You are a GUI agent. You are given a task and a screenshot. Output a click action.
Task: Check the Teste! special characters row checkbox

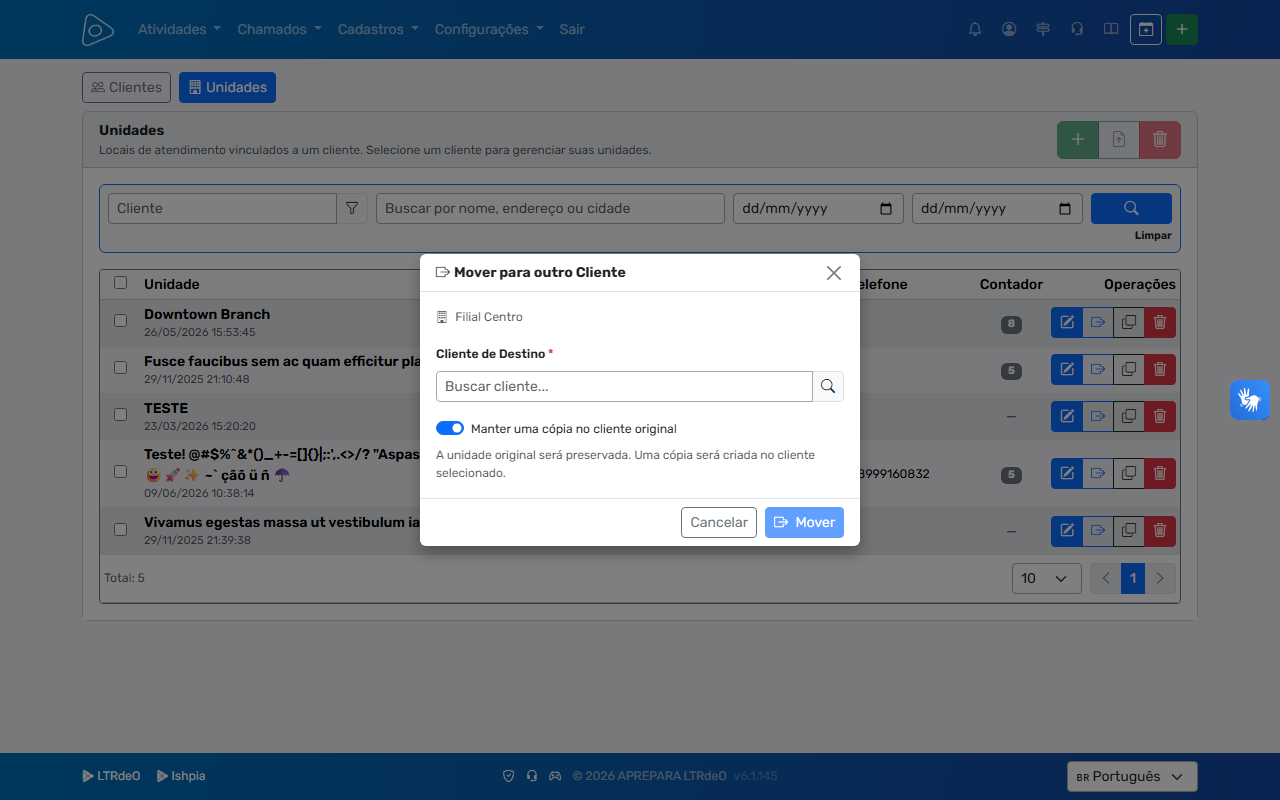120,471
